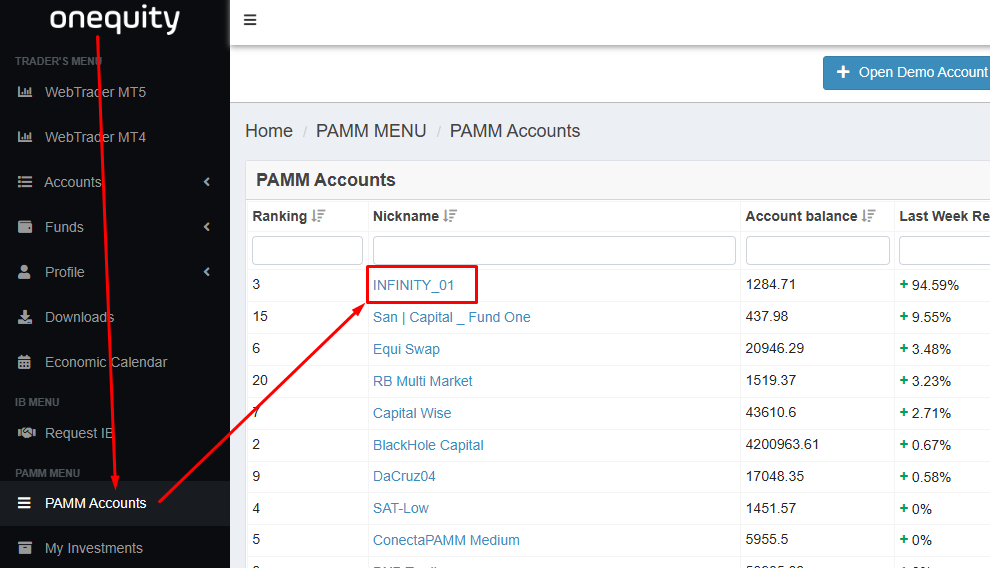990x568 pixels.
Task: Sort by Nickname column sort icon
Action: (x=450, y=216)
